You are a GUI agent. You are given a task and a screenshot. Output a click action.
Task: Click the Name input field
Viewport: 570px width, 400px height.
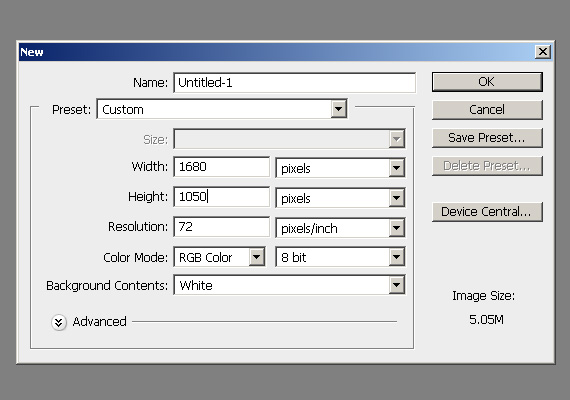(x=294, y=83)
